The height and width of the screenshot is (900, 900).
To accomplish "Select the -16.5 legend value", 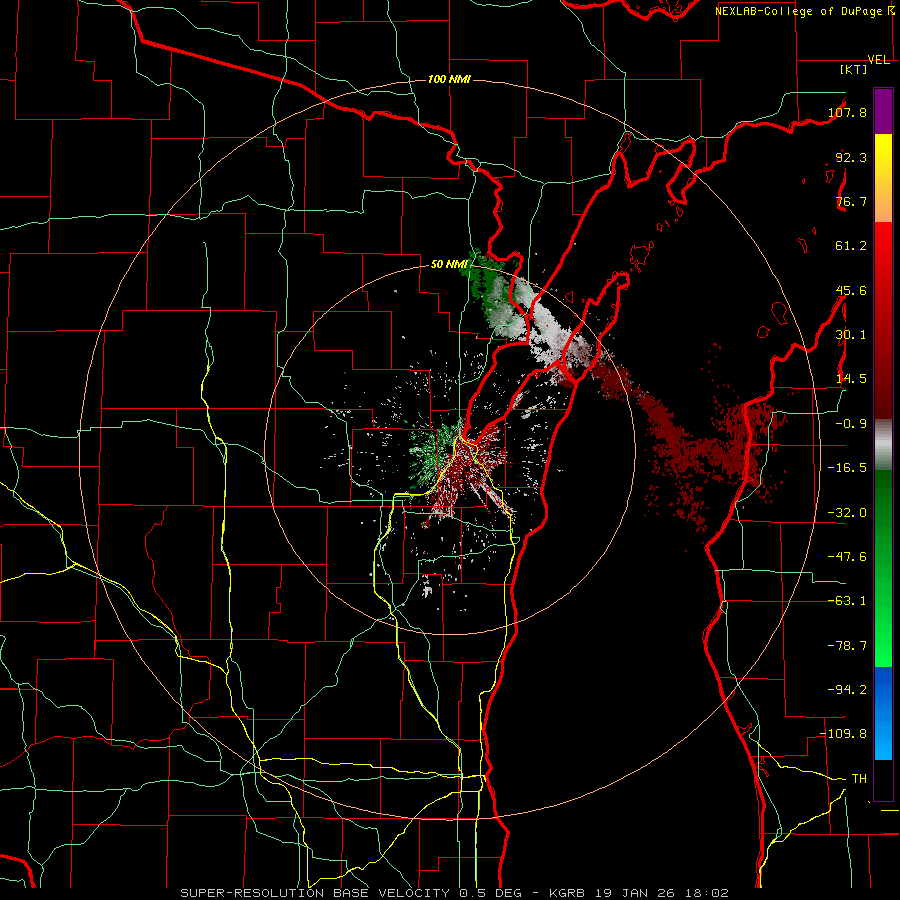I will tap(847, 468).
